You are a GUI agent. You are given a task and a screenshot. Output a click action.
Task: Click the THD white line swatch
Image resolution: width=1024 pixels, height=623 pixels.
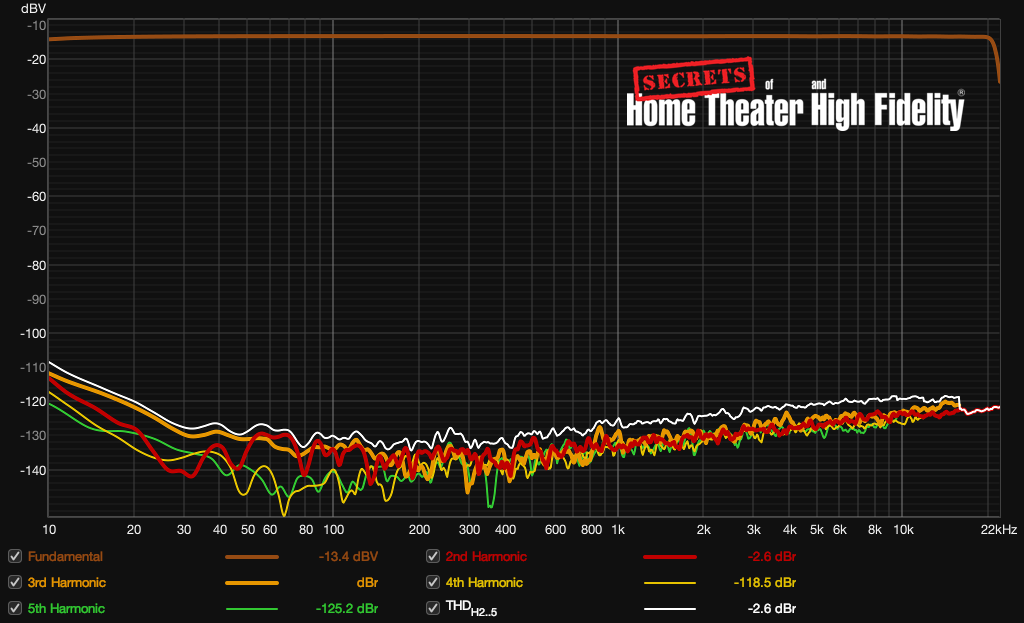pos(669,609)
